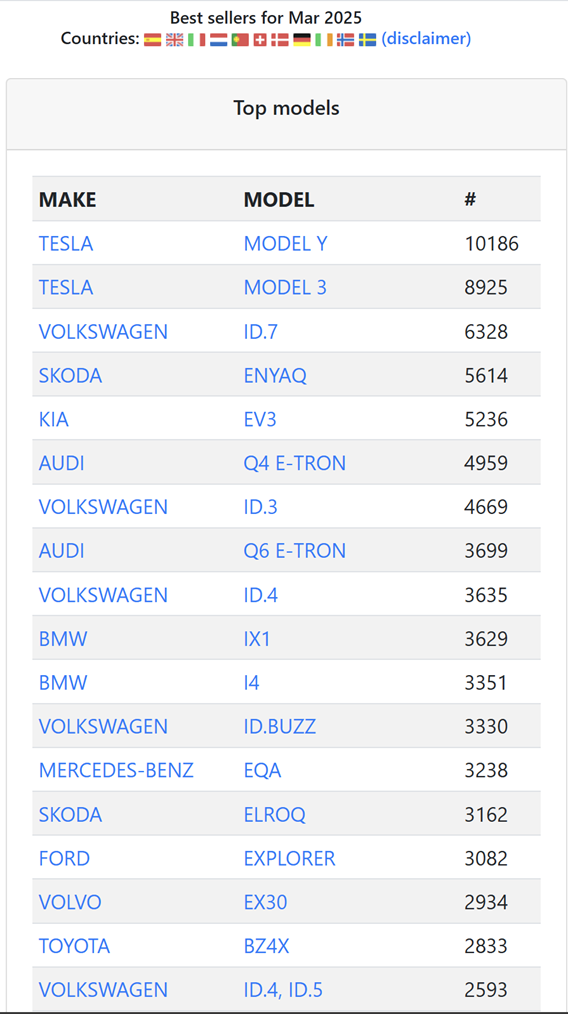Select the Netherlands flag icon
The image size is (568, 1014).
(219, 39)
